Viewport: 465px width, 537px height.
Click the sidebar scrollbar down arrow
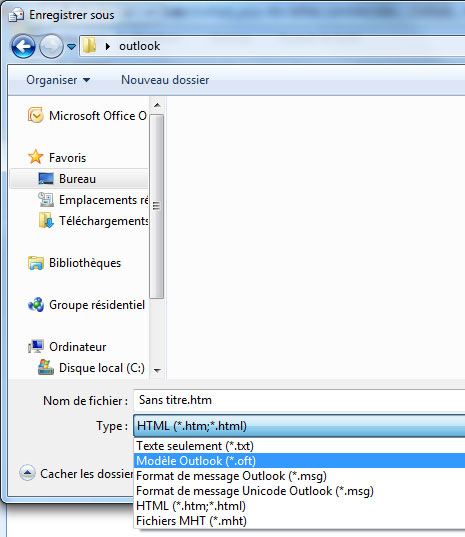[x=157, y=371]
